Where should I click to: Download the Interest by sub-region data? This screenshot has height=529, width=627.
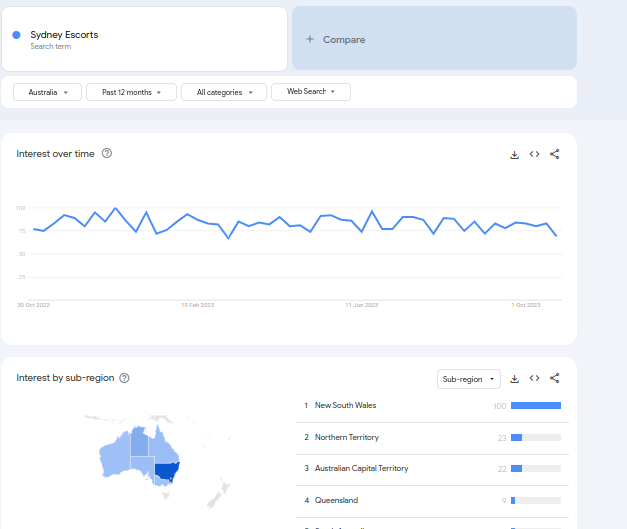point(514,379)
